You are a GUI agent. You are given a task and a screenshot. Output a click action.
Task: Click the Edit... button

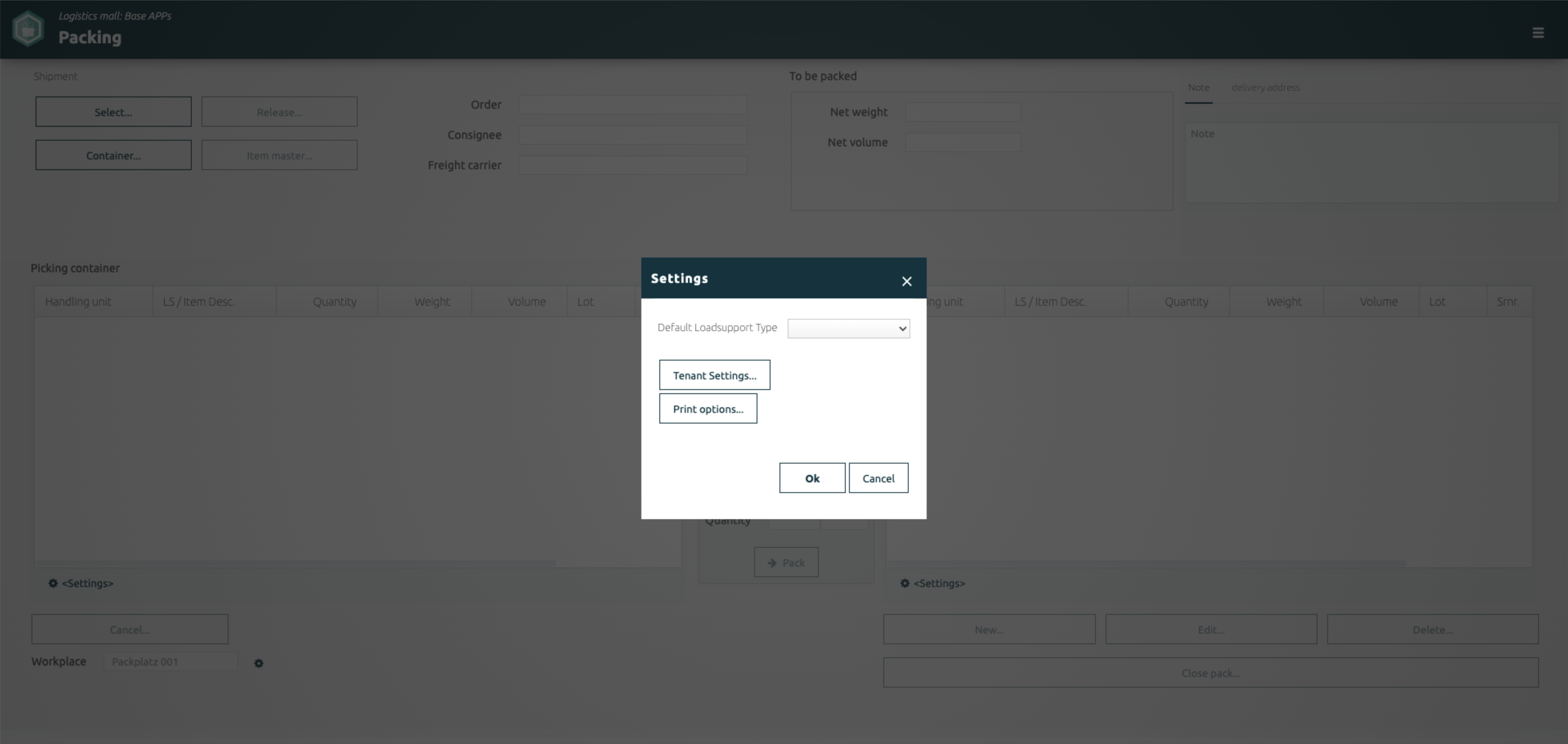pyautogui.click(x=1211, y=629)
